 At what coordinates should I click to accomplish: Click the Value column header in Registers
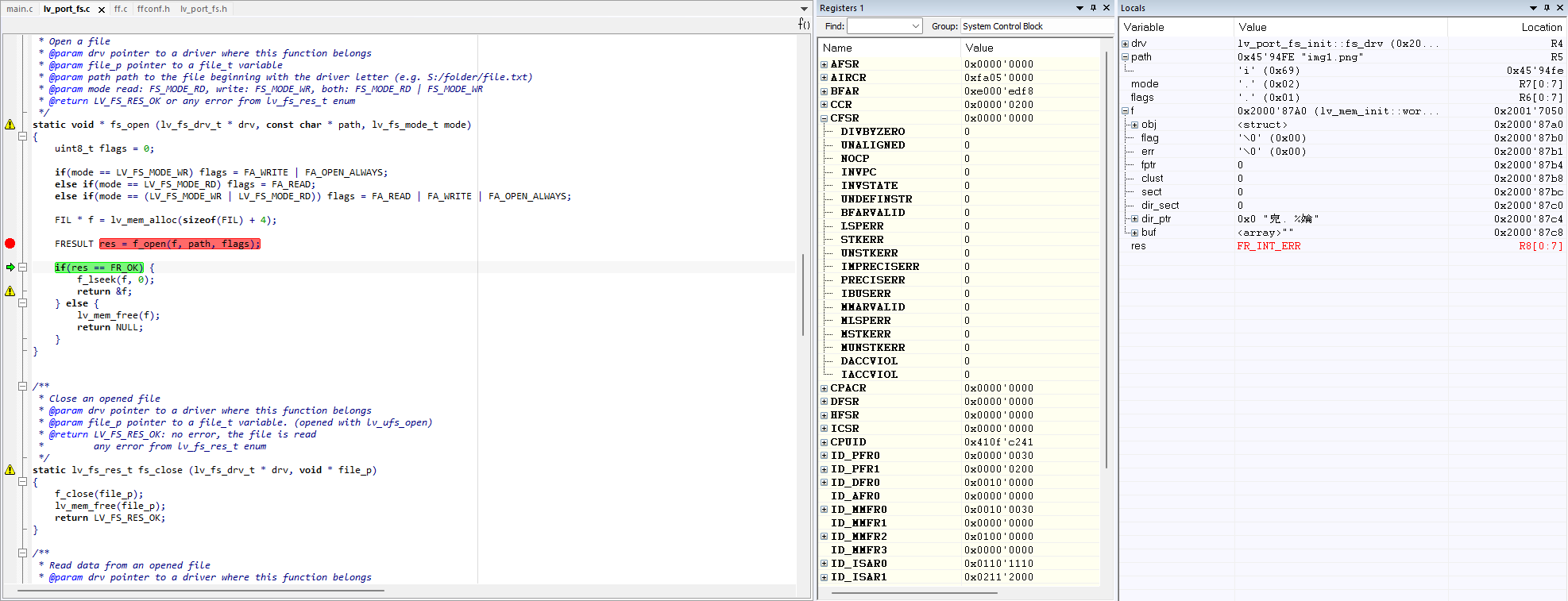click(1030, 48)
